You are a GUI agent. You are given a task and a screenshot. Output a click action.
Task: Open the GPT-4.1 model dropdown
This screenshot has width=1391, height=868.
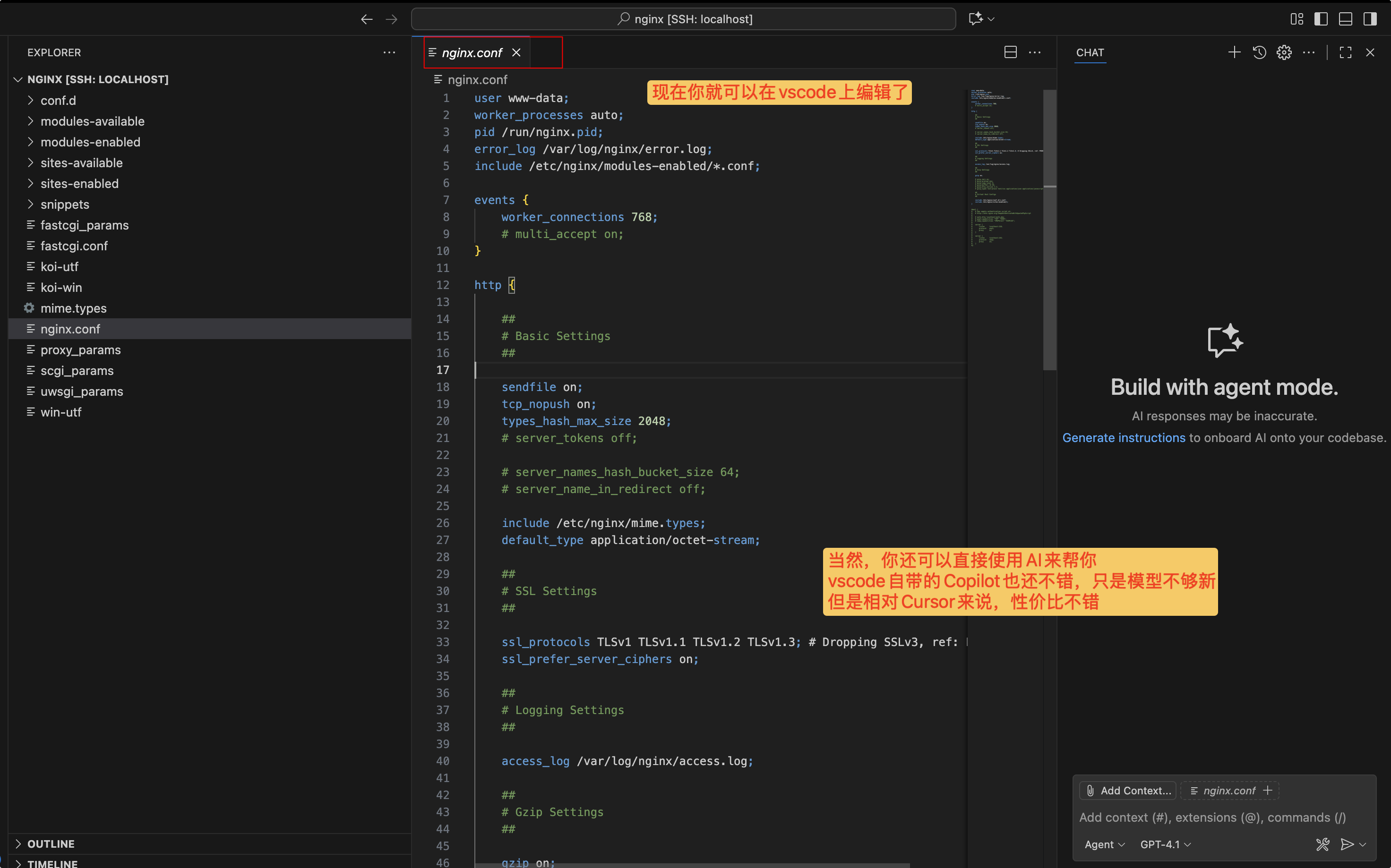coord(1164,844)
